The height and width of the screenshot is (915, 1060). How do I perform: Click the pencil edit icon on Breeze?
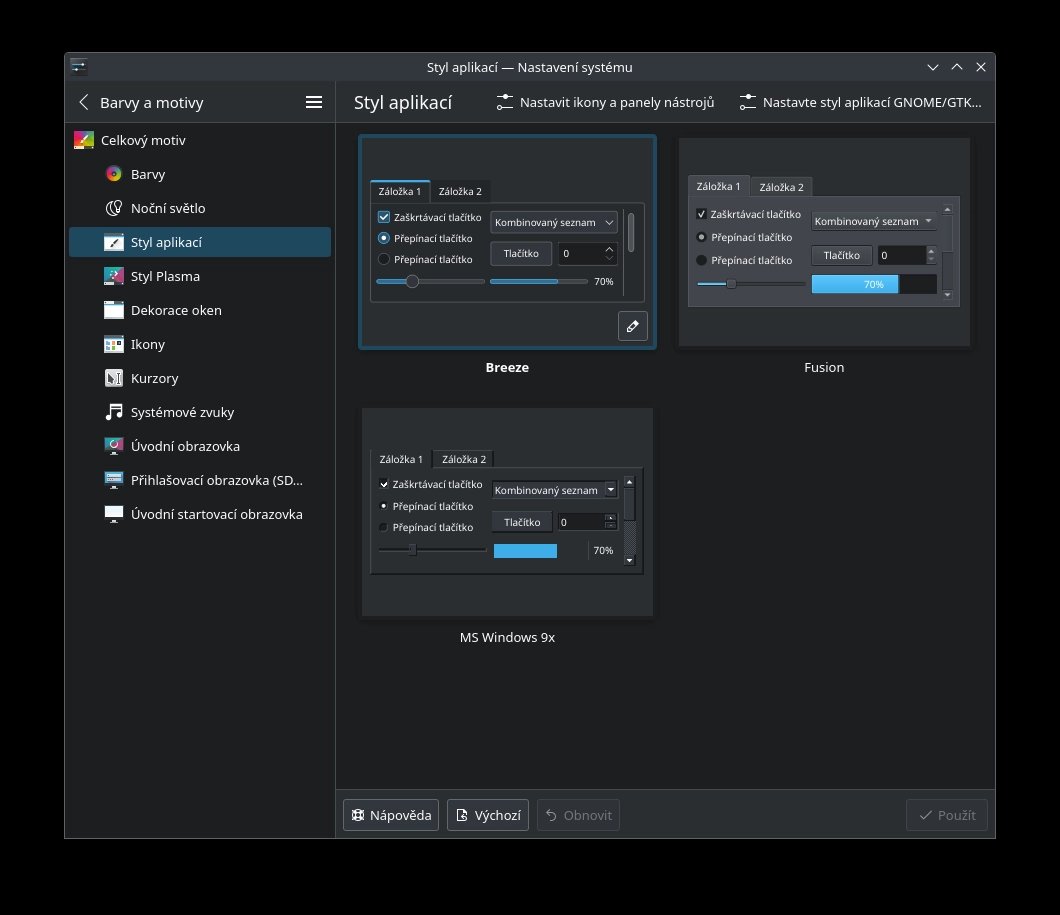point(632,326)
